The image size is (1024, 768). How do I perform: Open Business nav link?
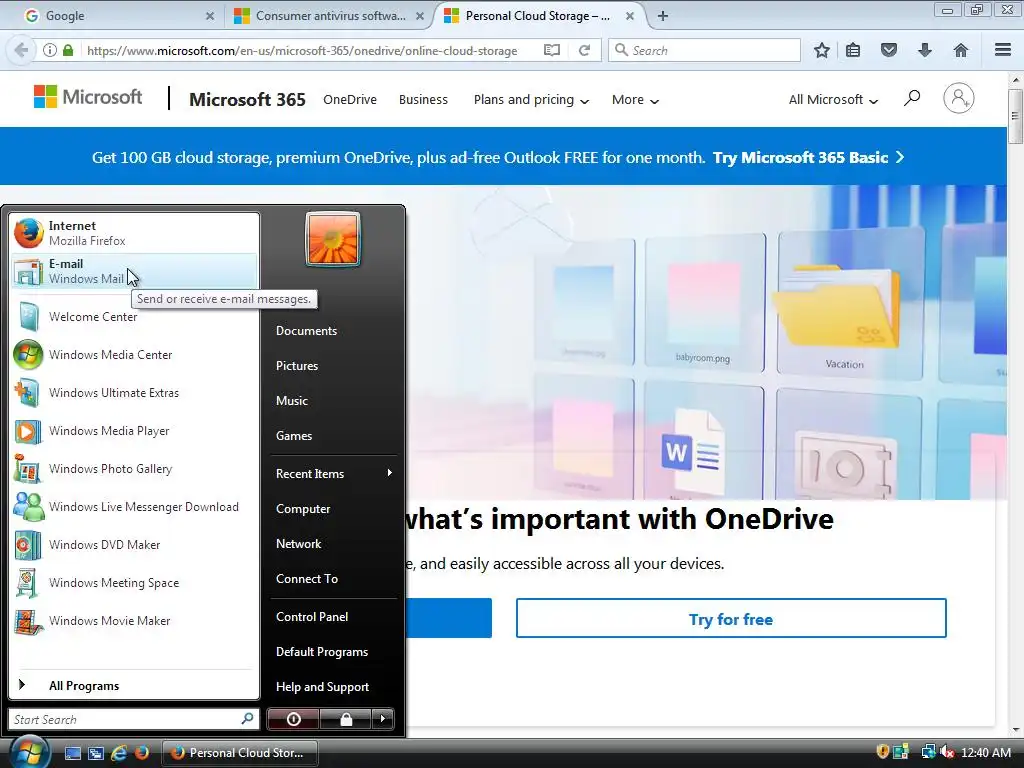[423, 100]
